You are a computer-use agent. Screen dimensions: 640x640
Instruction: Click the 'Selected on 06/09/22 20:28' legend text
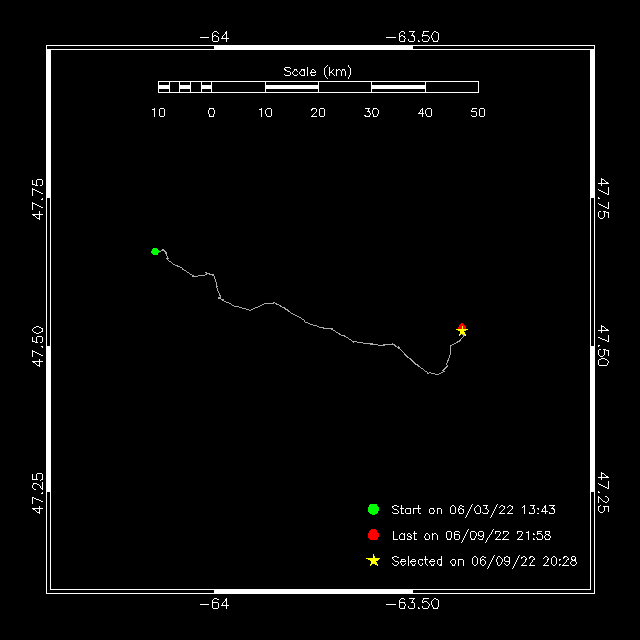[484, 562]
